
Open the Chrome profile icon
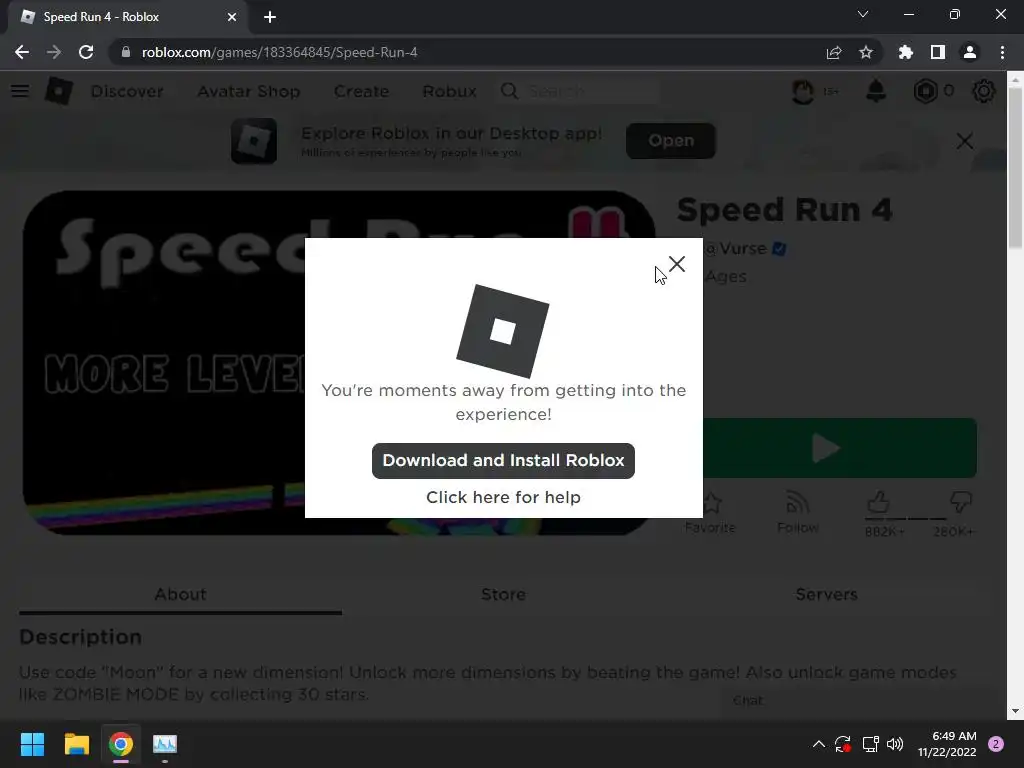[970, 52]
